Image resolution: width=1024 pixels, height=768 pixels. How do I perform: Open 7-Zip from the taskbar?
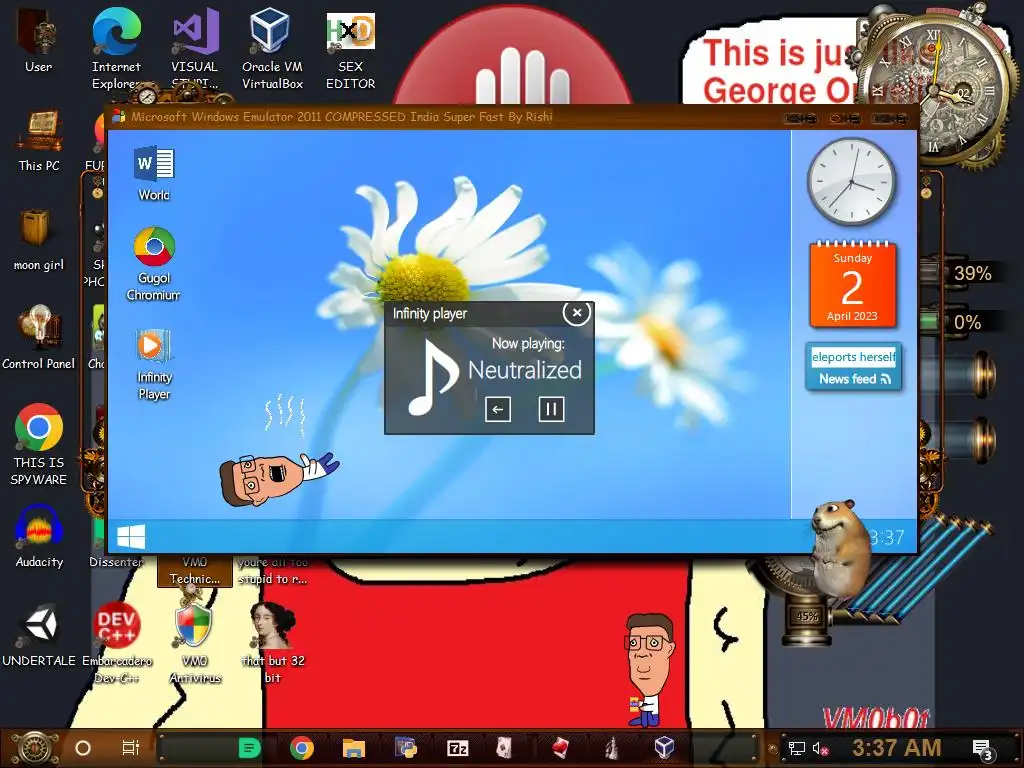click(457, 748)
